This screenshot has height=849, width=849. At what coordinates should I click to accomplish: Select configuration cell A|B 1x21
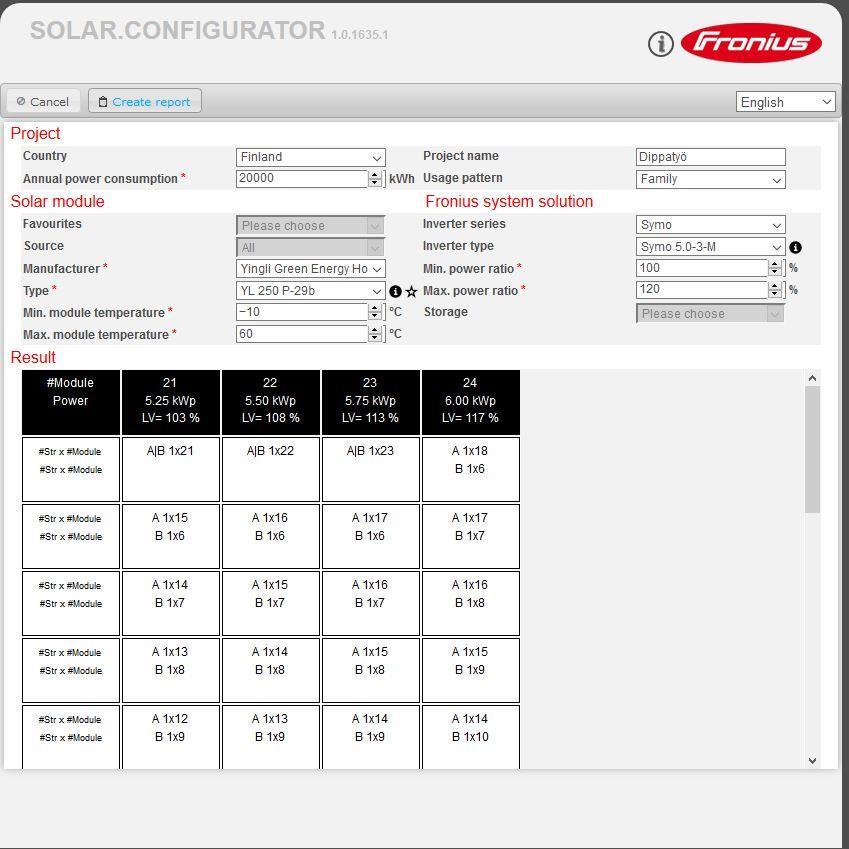(171, 469)
